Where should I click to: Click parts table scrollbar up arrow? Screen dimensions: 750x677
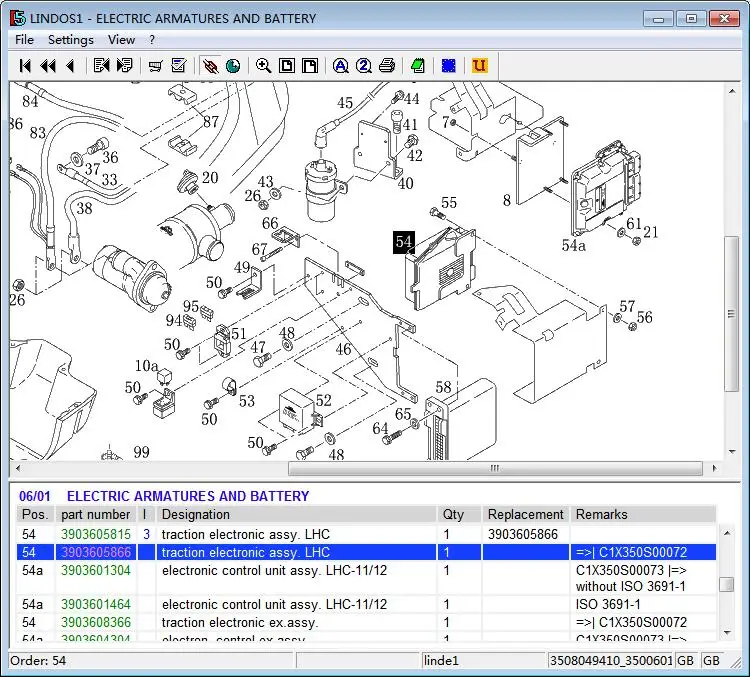727,533
